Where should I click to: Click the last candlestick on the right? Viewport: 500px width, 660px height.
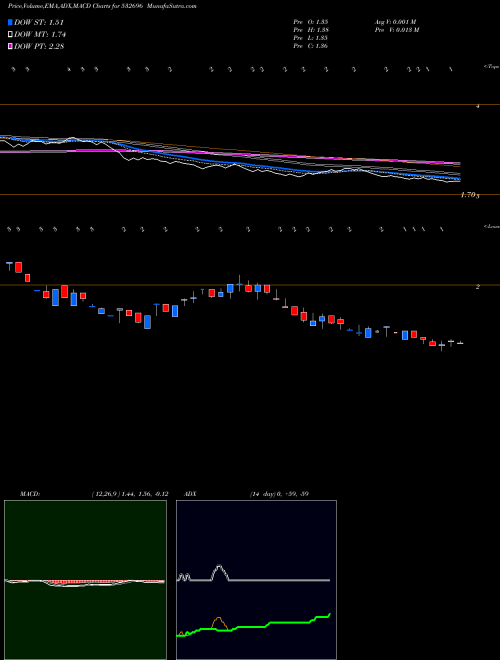(460, 343)
